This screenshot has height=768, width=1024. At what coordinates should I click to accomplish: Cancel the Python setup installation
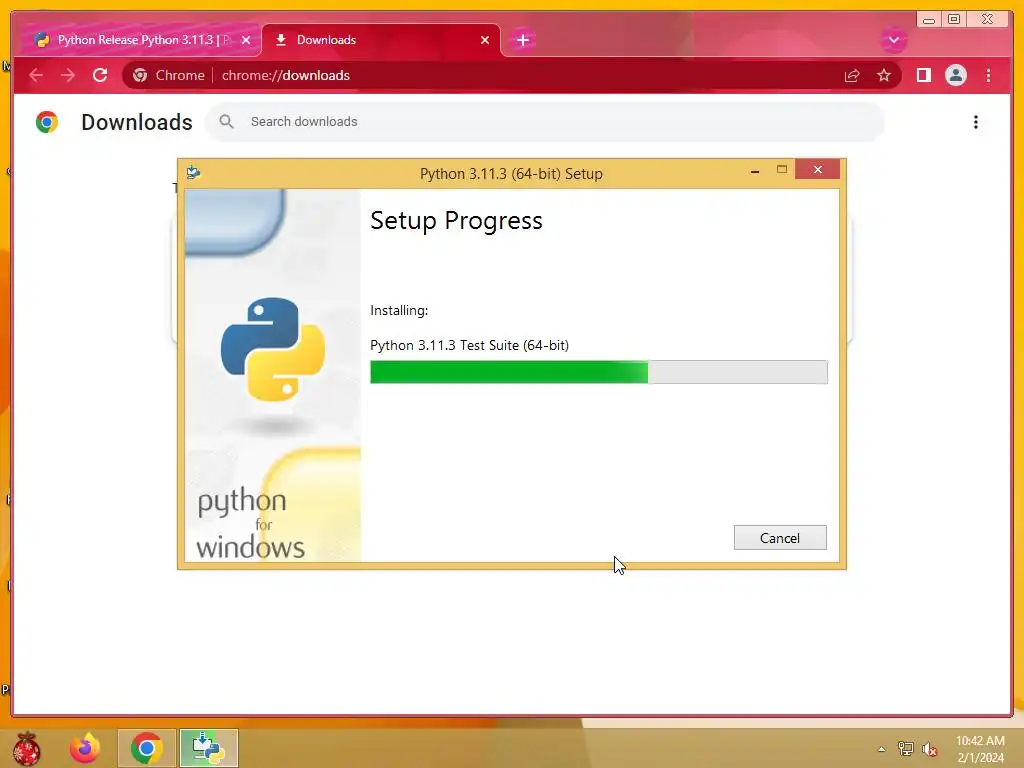(x=780, y=537)
